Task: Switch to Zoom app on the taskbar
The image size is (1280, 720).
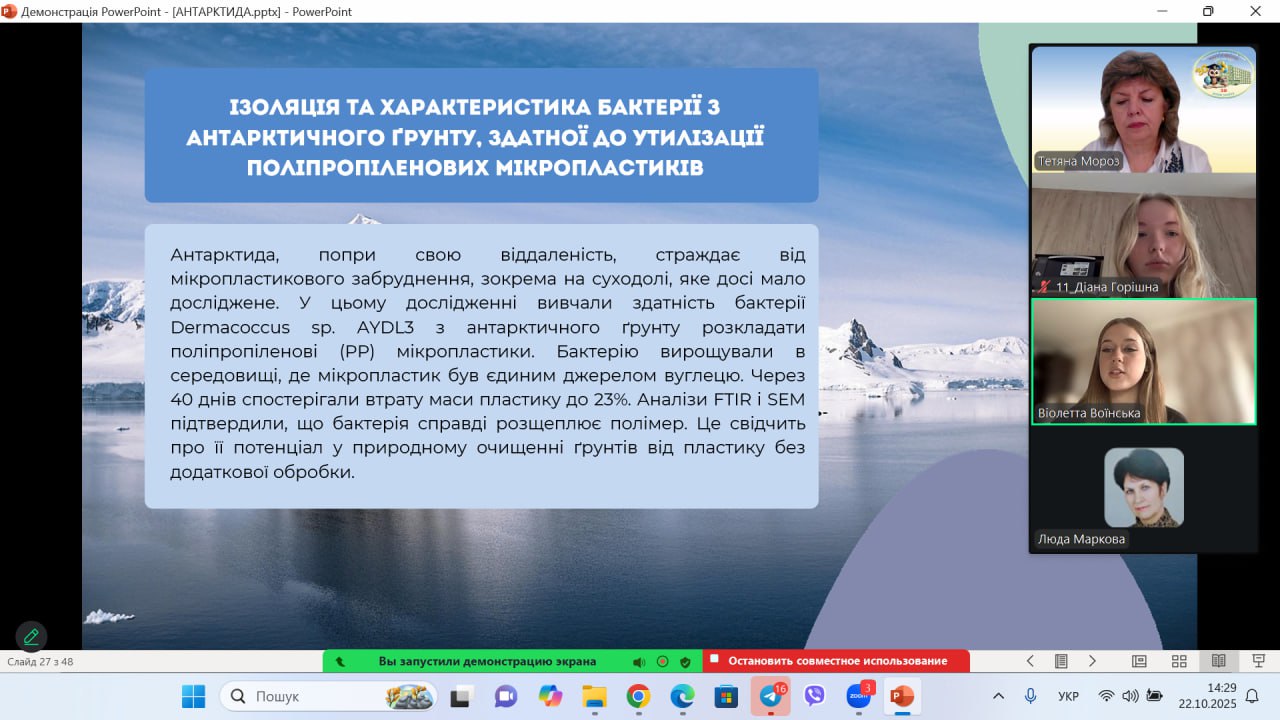Action: tap(859, 696)
